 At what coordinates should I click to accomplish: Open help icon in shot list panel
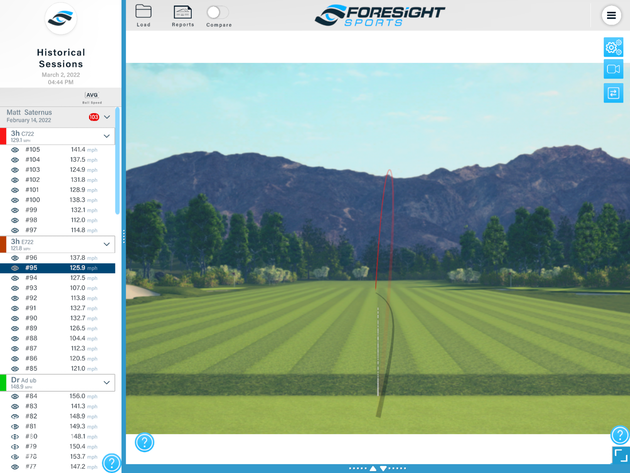click(111, 463)
